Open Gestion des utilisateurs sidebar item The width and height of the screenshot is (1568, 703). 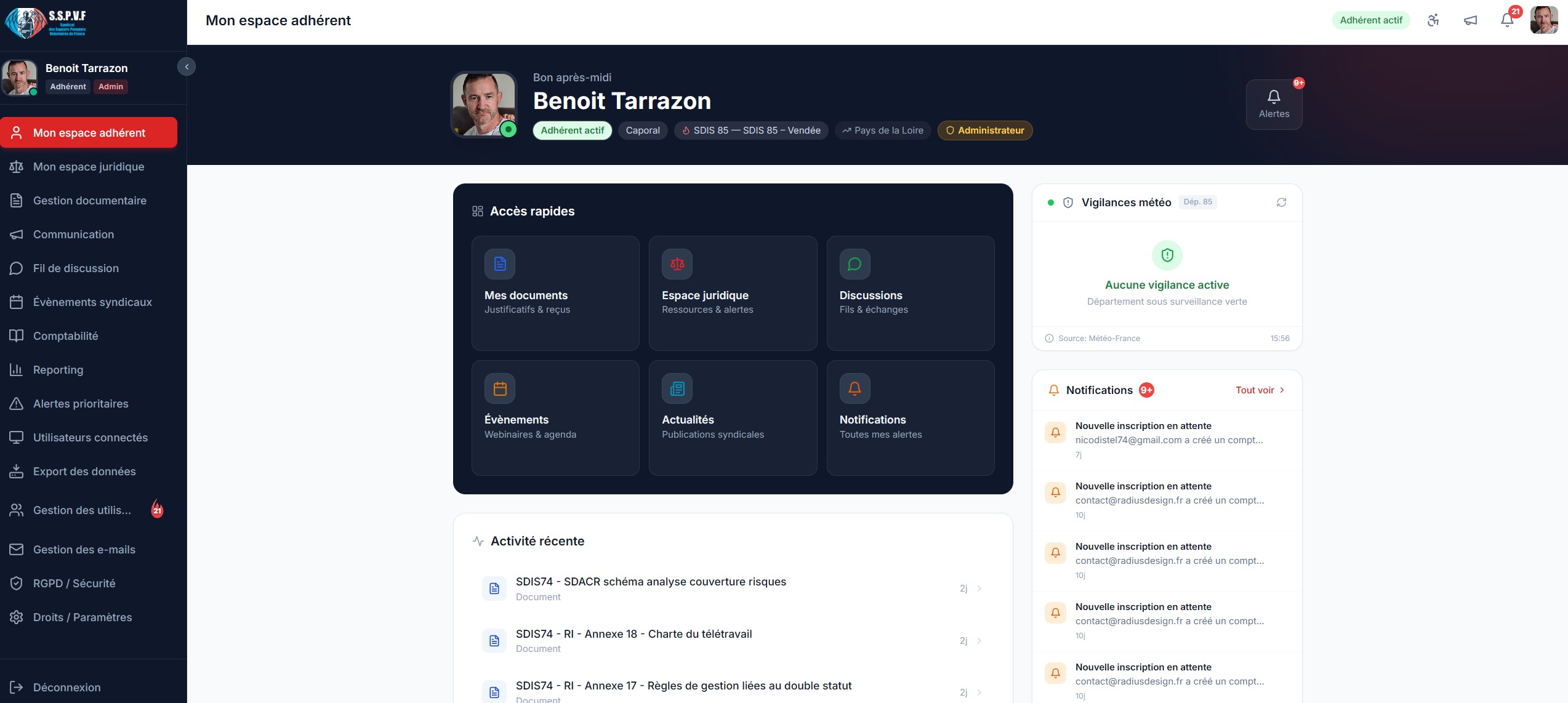click(82, 510)
